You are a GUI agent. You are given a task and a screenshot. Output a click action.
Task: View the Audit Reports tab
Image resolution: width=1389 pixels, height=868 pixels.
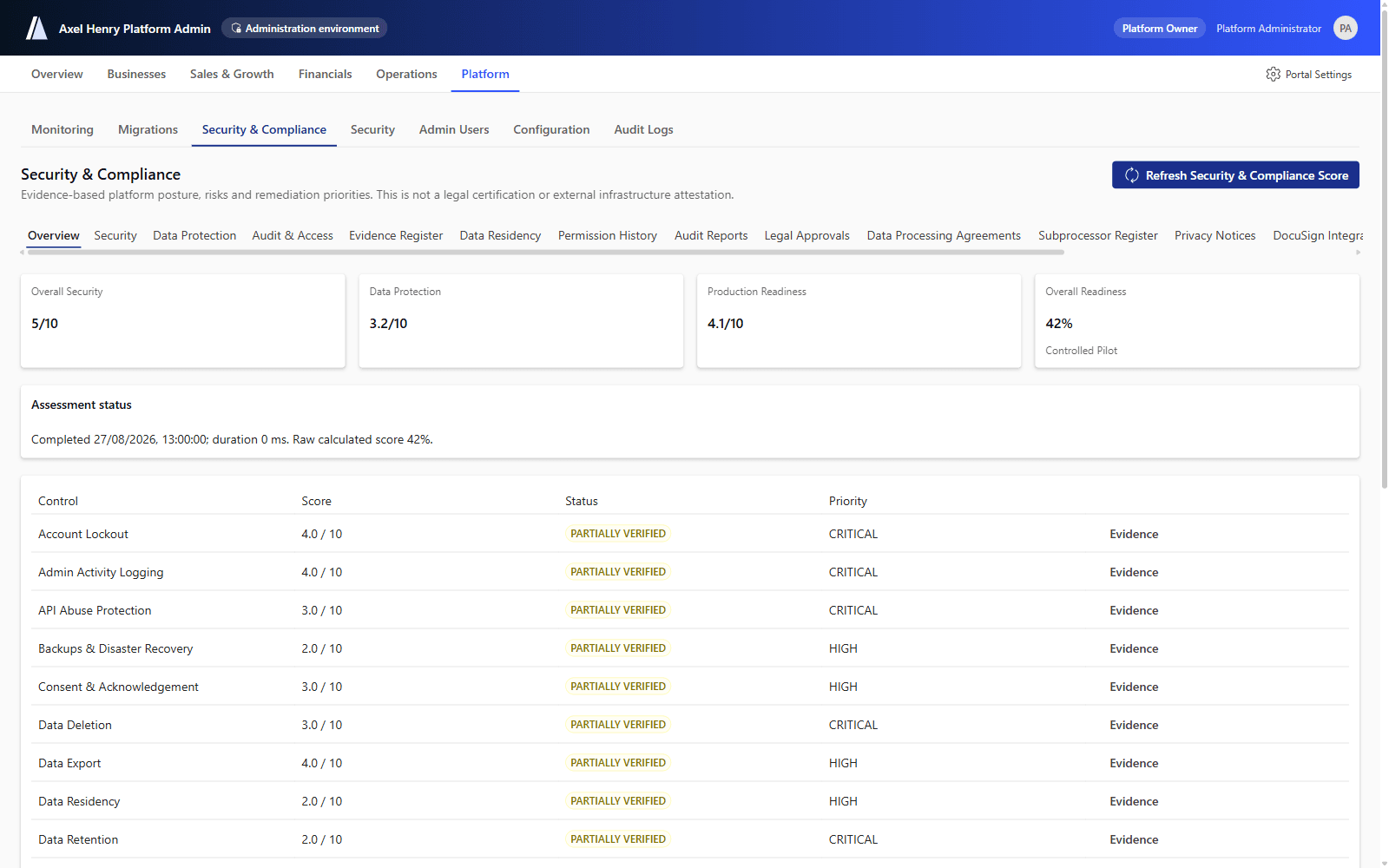(711, 236)
